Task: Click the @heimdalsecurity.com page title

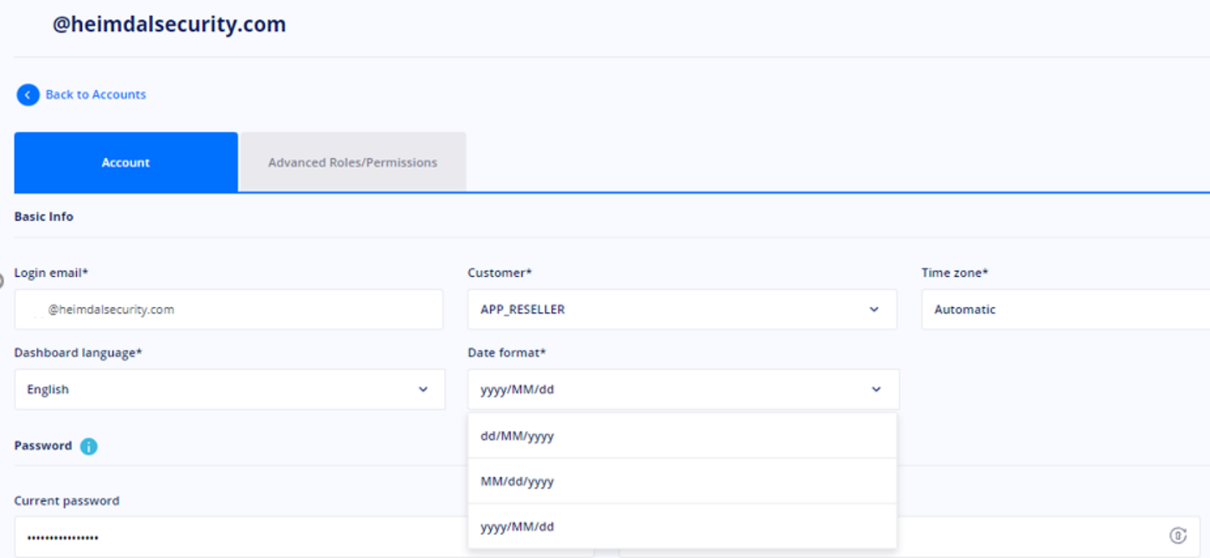Action: tap(169, 24)
